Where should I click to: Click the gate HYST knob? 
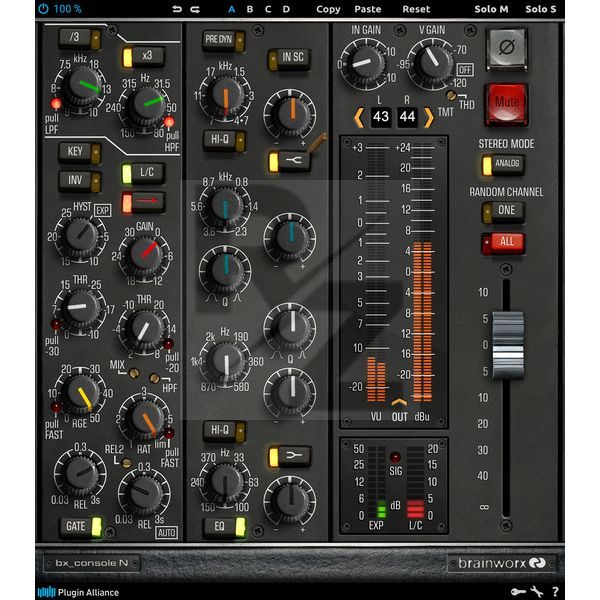coord(80,237)
